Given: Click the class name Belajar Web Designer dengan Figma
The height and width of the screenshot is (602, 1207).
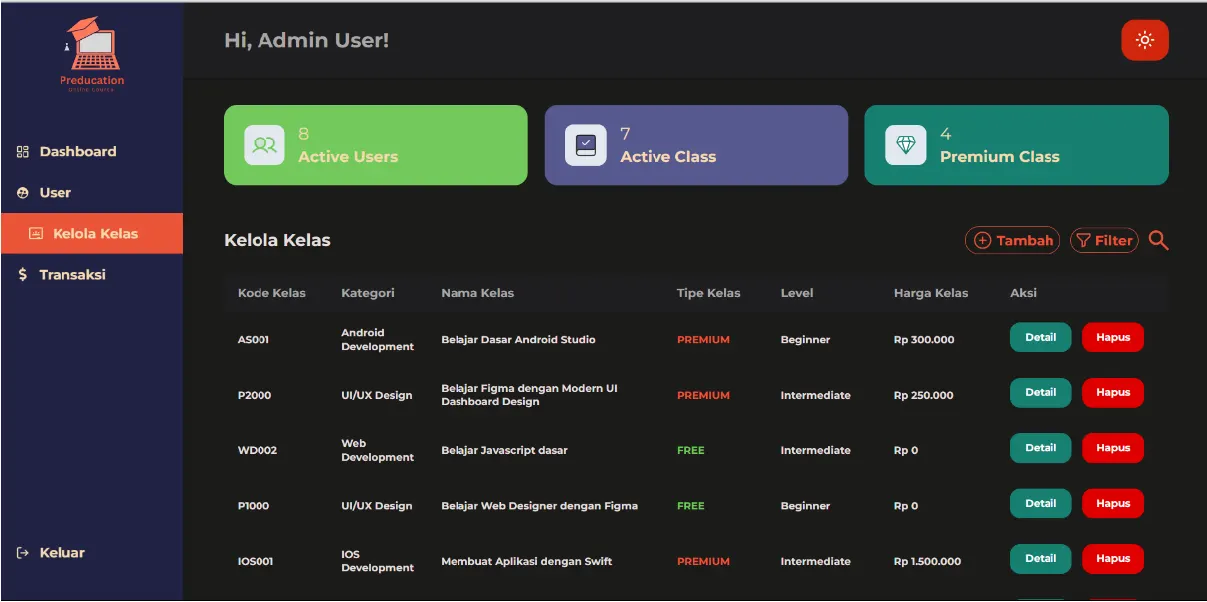Looking at the screenshot, I should click(539, 506).
